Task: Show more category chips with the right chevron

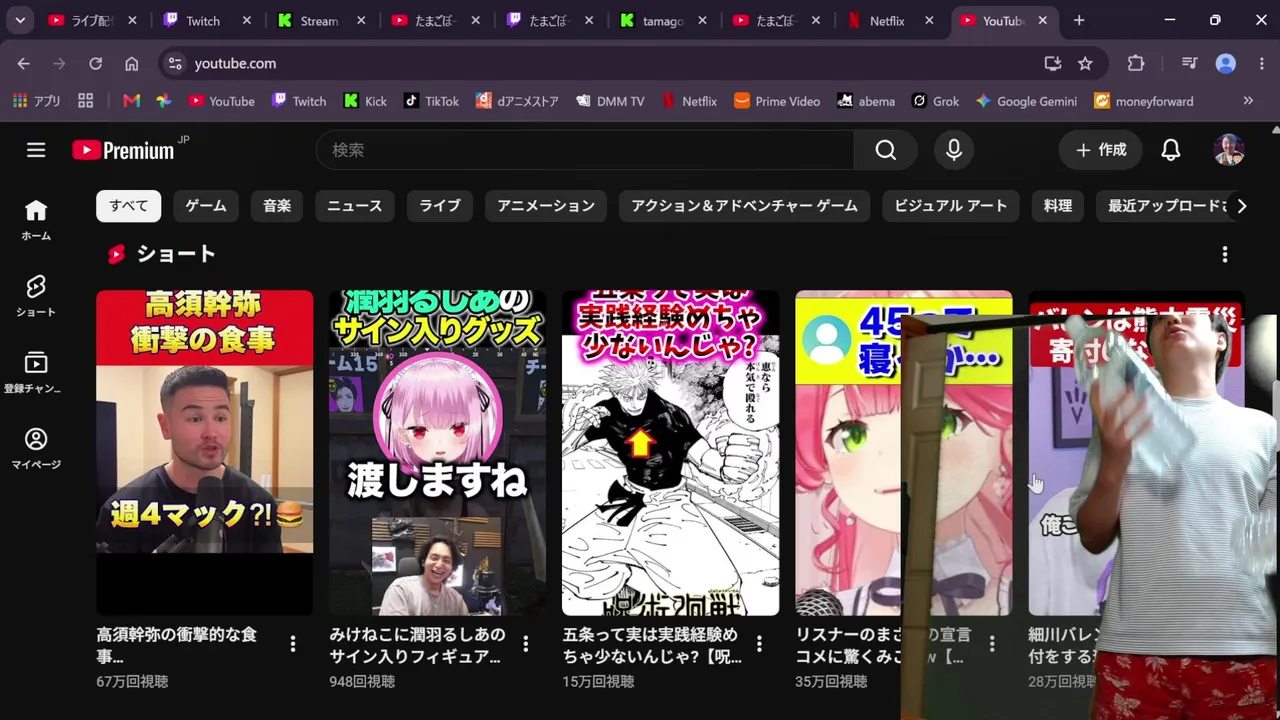Action: coord(1241,206)
